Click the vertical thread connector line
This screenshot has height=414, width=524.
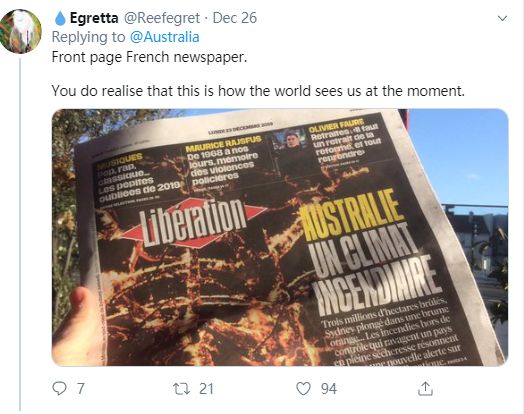(20, 234)
